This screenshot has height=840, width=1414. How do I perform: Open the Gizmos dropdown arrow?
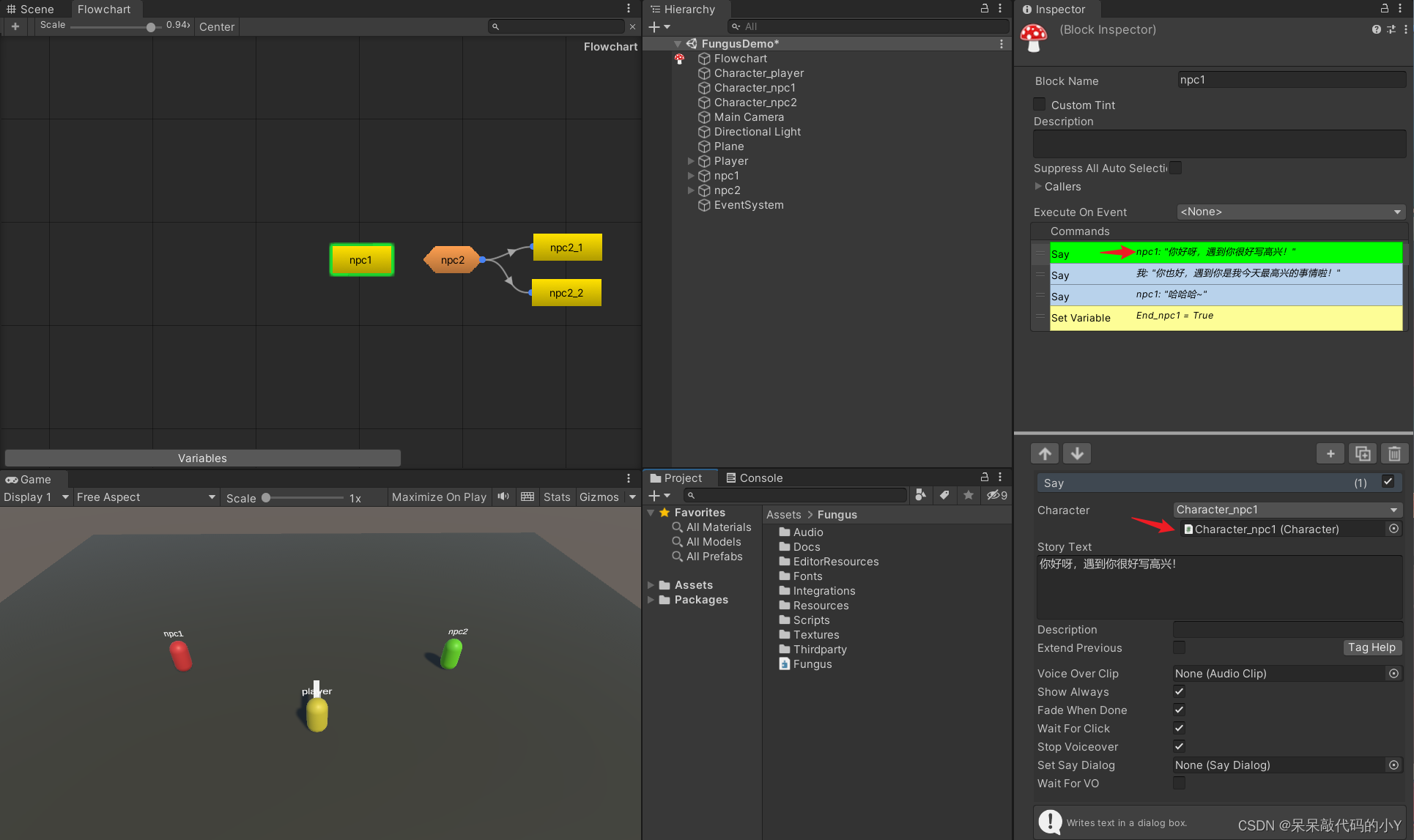(632, 497)
